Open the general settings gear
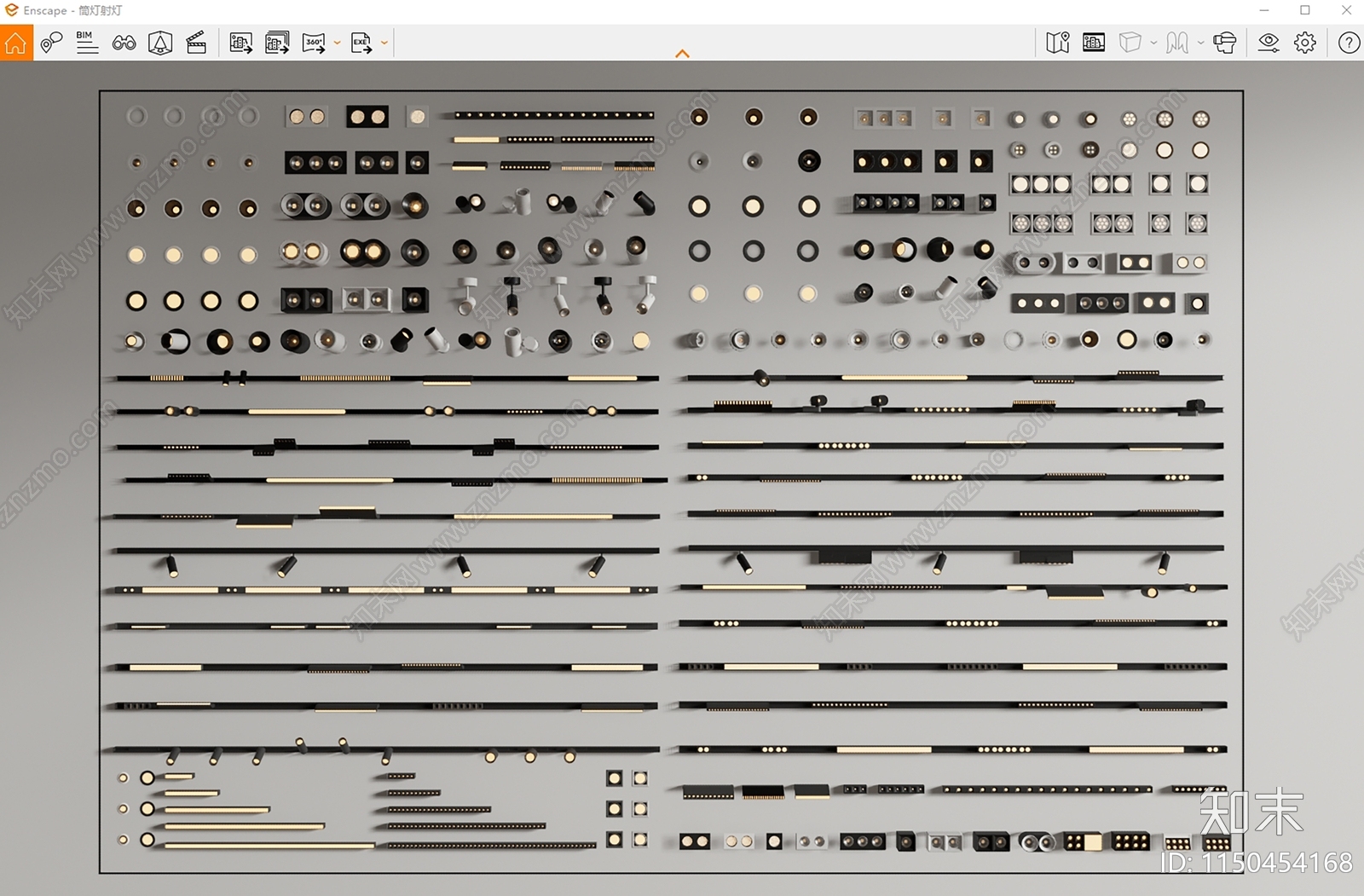Image resolution: width=1364 pixels, height=896 pixels. [1305, 43]
